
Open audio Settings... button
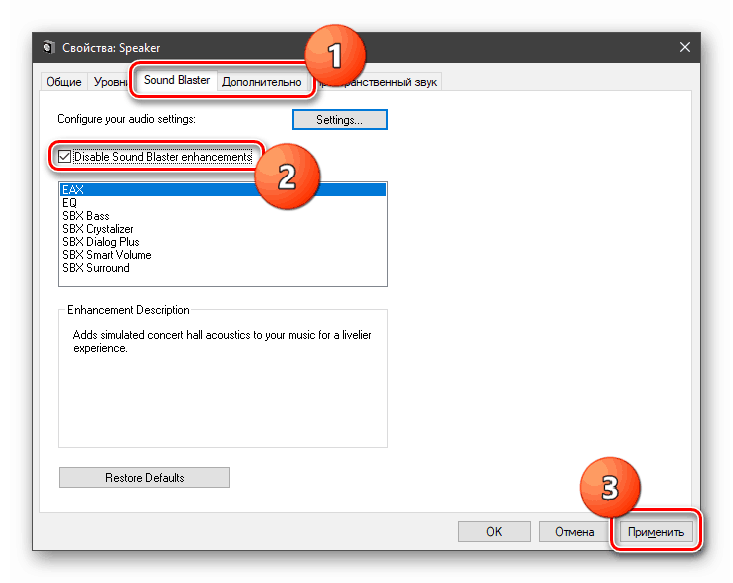[x=339, y=120]
